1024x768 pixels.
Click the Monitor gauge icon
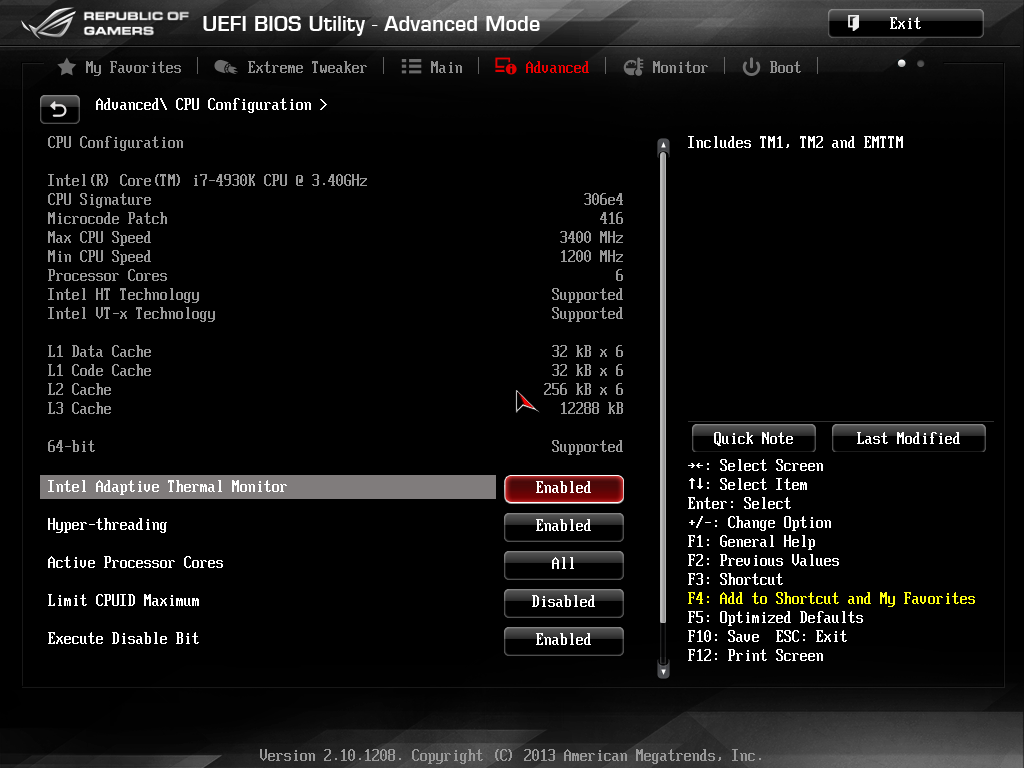tap(633, 67)
